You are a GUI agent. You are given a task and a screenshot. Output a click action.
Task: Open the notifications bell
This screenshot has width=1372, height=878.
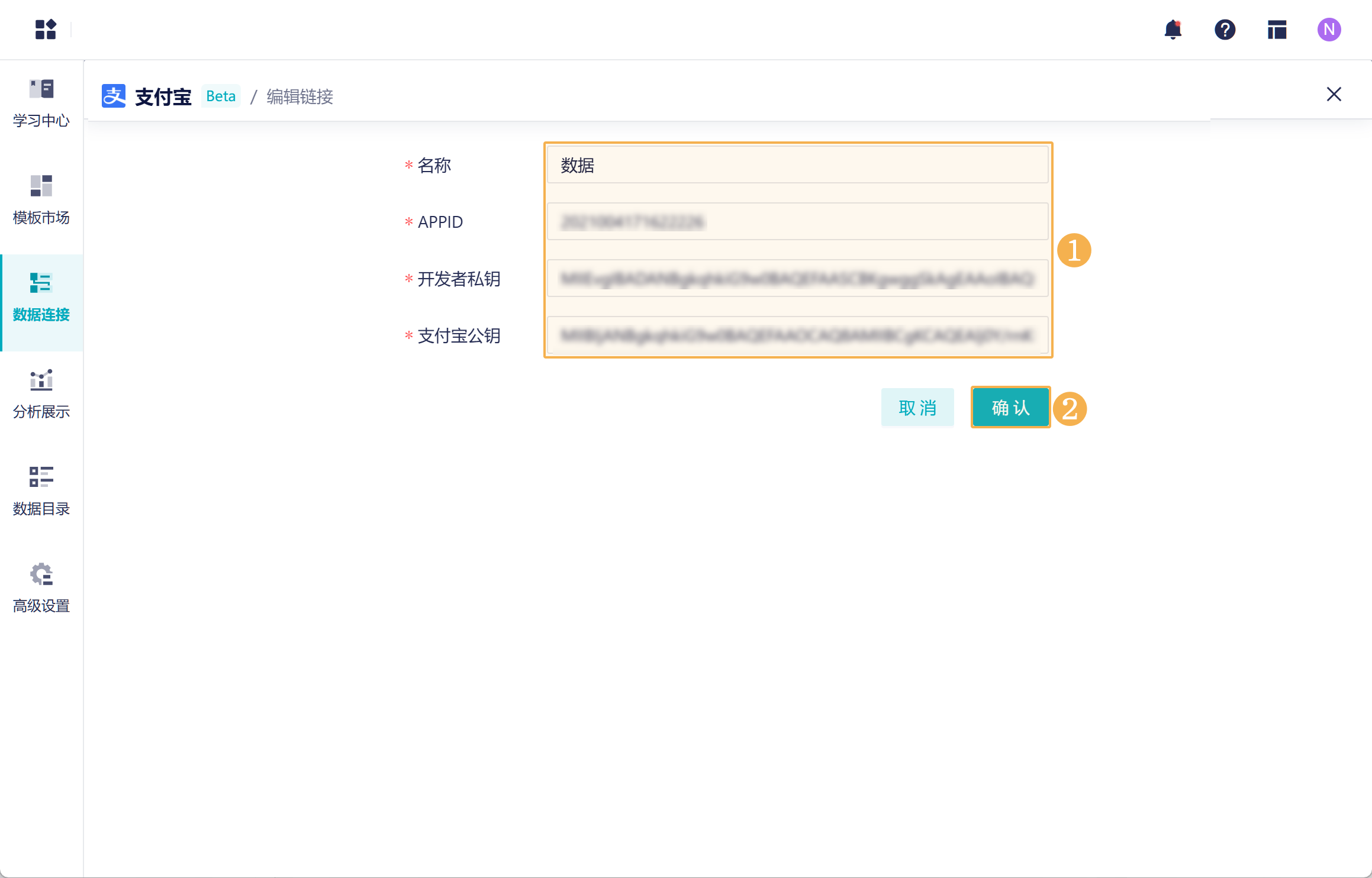(1173, 30)
